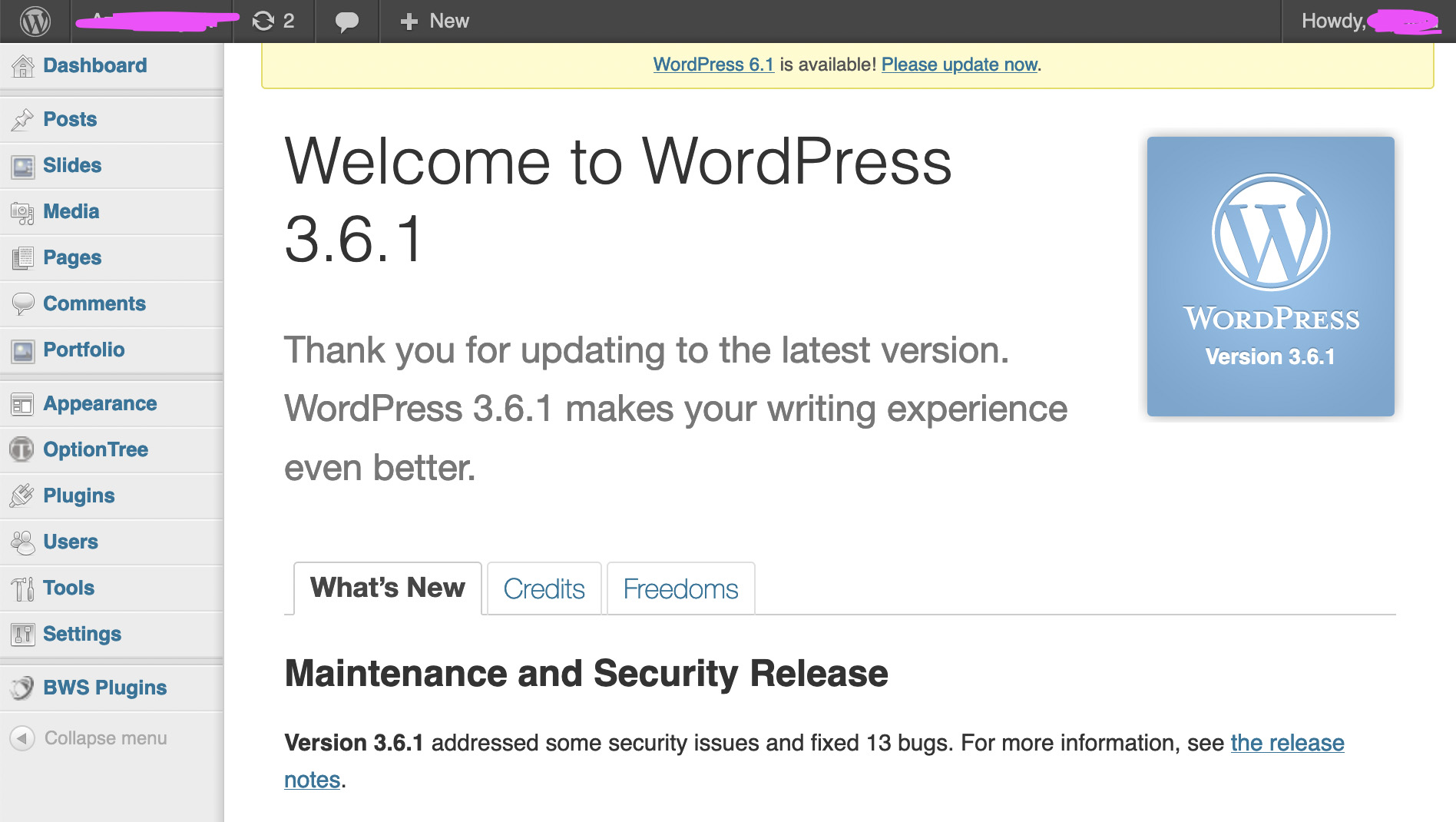
Task: Click the Tools wrench icon
Action: 23,588
